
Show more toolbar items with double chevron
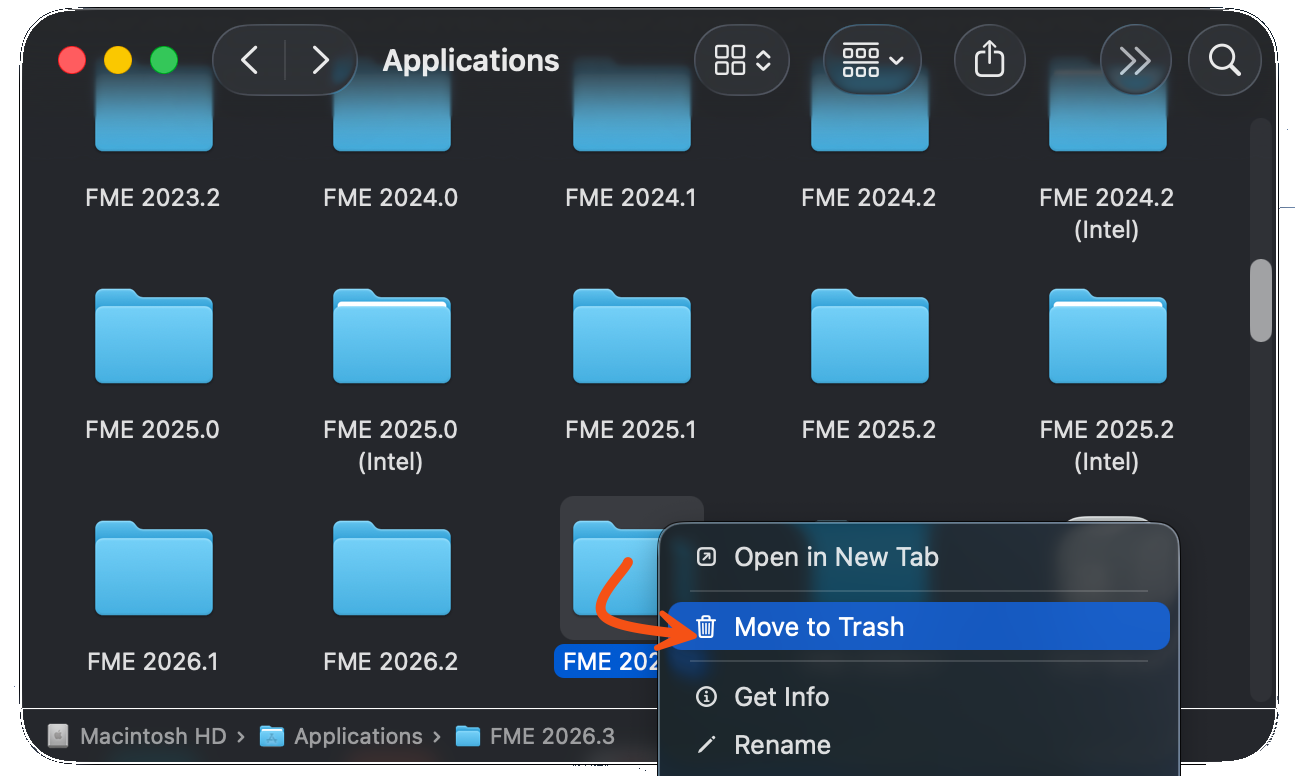point(1135,61)
